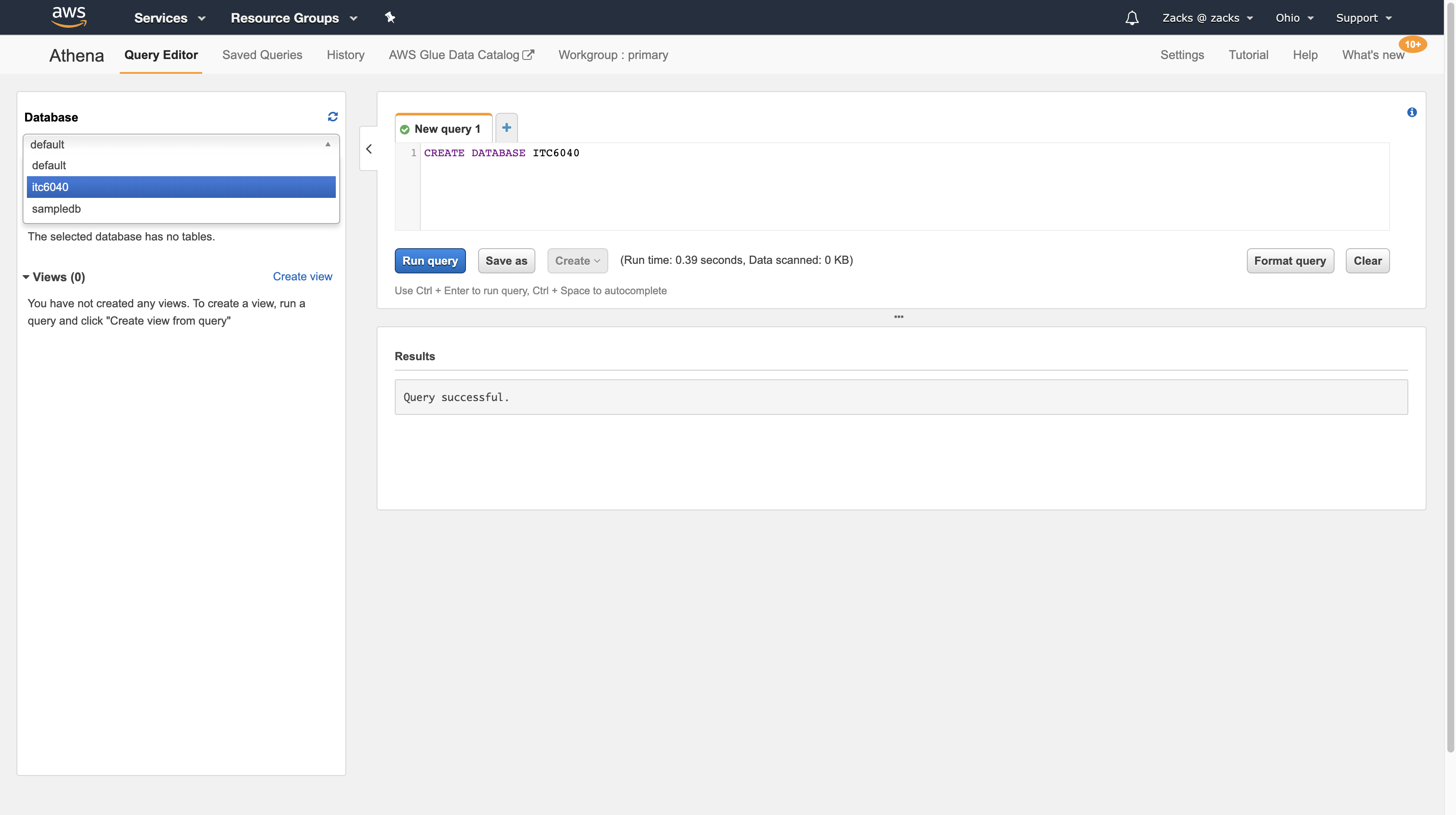1456x815 pixels.
Task: Switch to the Saved Queries tab
Action: pyautogui.click(x=262, y=55)
